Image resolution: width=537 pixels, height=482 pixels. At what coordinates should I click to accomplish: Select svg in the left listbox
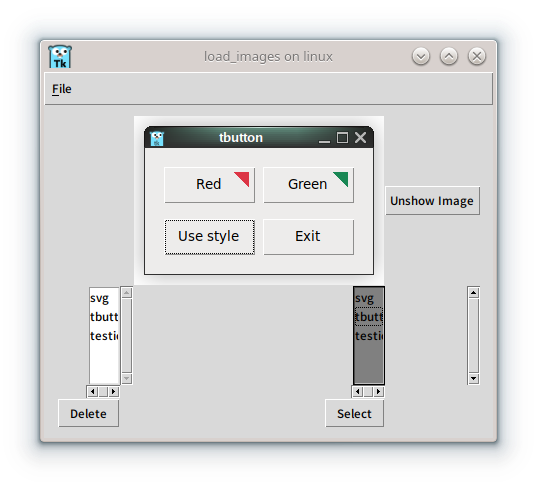104,298
